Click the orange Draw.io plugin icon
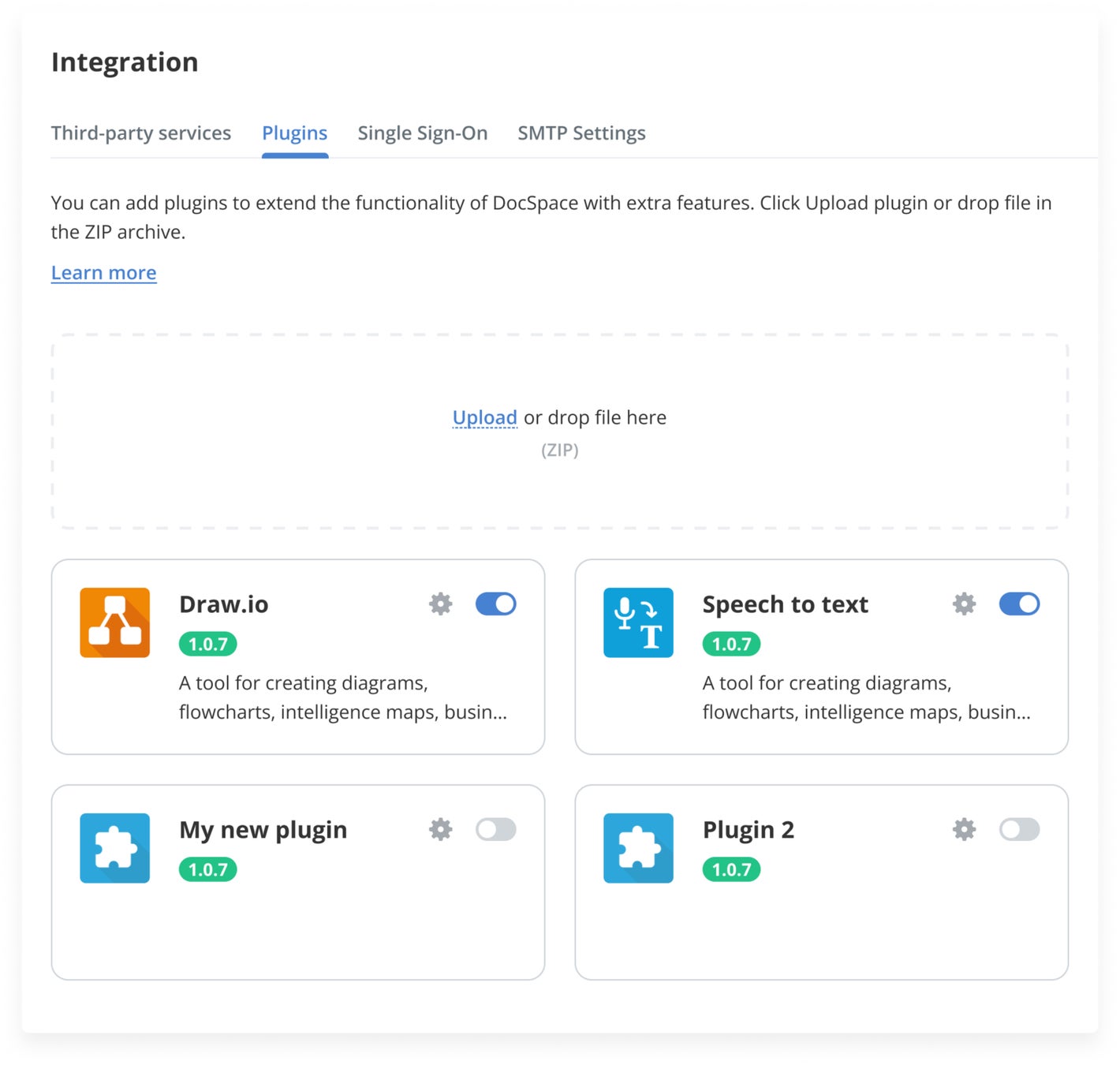The width and height of the screenshot is (1120, 1065). tap(115, 622)
